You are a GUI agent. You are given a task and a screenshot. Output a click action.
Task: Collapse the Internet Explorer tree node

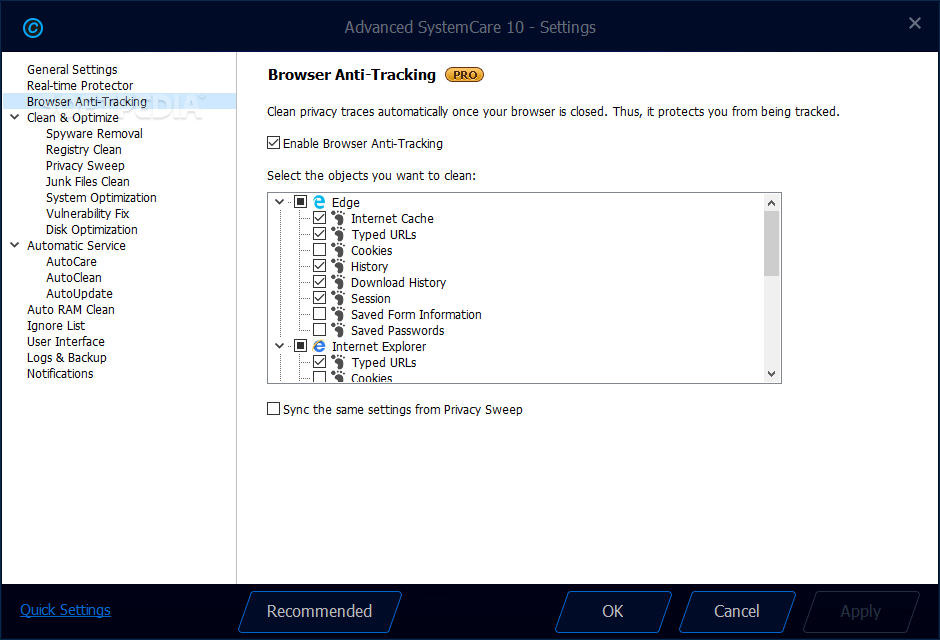(279, 346)
